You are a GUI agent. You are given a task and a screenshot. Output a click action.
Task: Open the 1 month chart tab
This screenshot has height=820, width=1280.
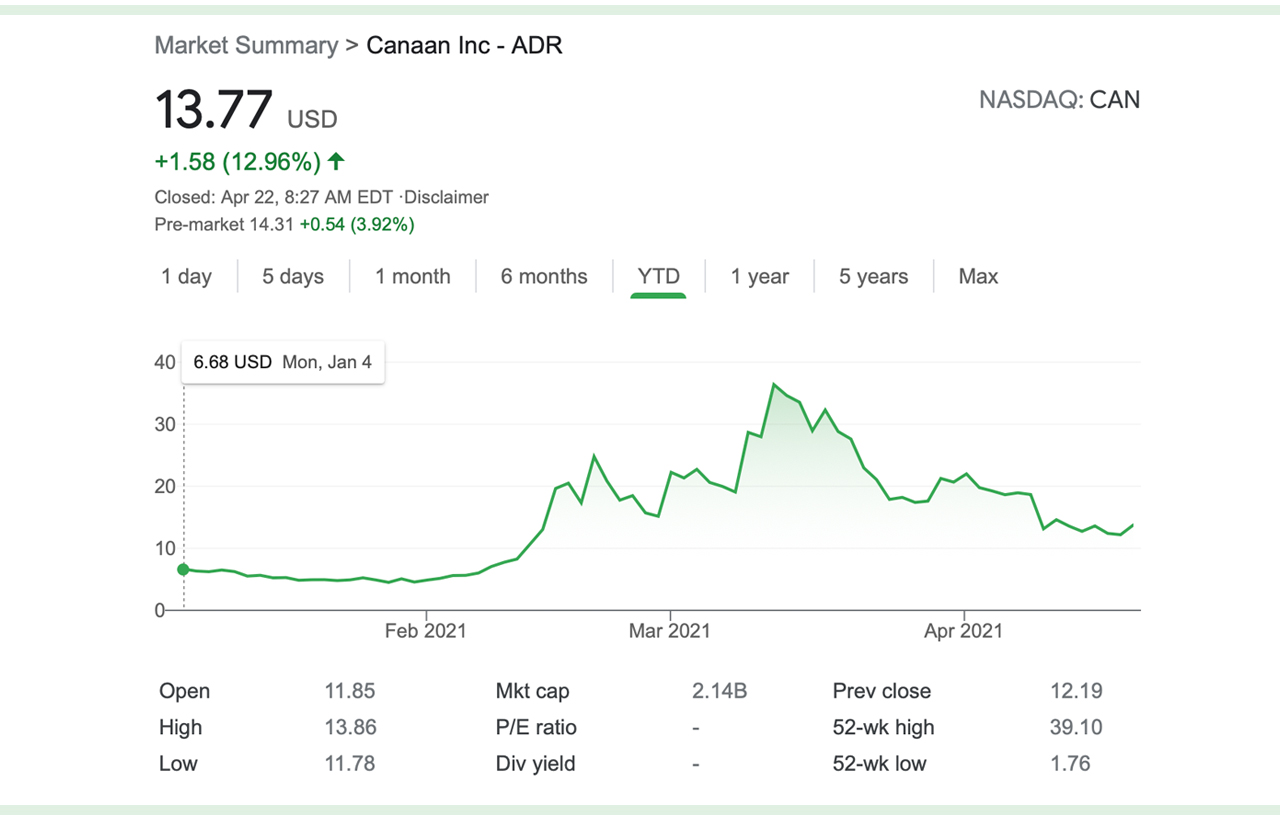[413, 277]
